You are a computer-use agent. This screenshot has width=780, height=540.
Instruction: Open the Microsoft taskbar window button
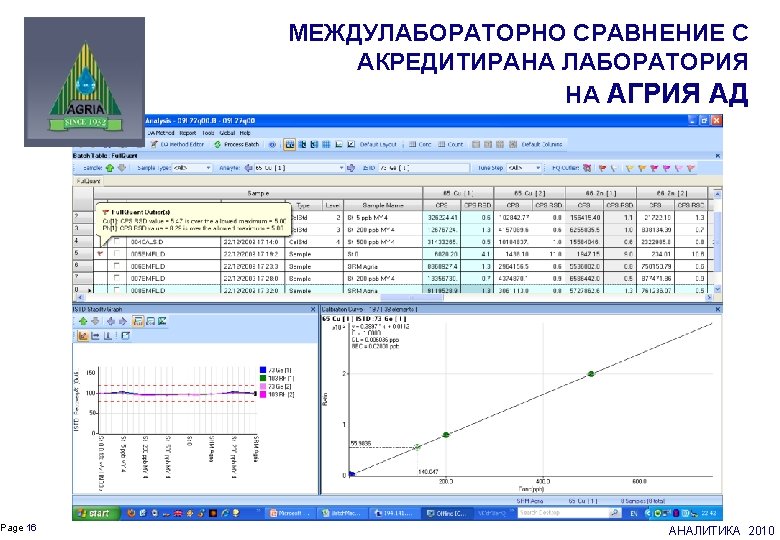[x=290, y=513]
